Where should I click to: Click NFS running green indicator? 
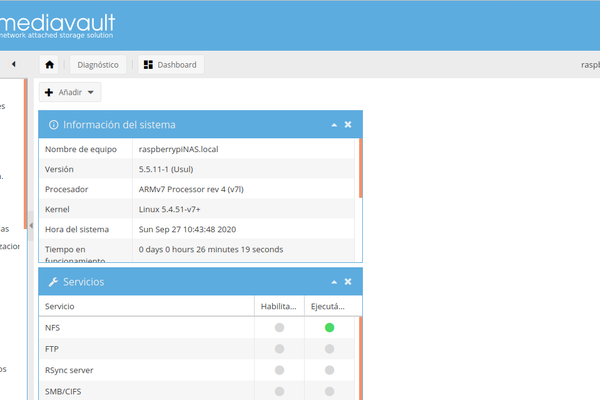(x=329, y=328)
